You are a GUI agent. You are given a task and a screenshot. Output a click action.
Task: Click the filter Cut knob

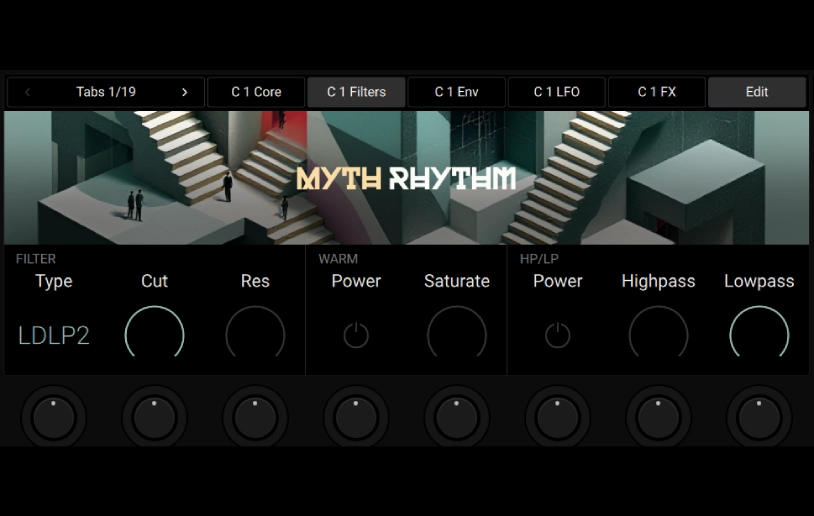point(154,334)
